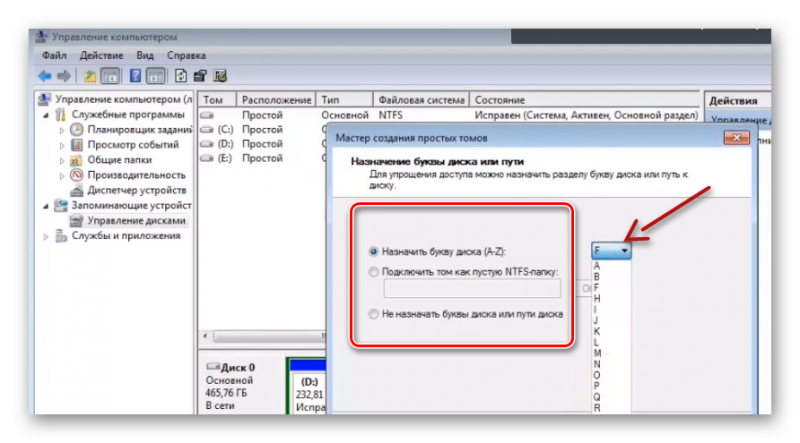Expand Services and Applications node

[x=46, y=236]
